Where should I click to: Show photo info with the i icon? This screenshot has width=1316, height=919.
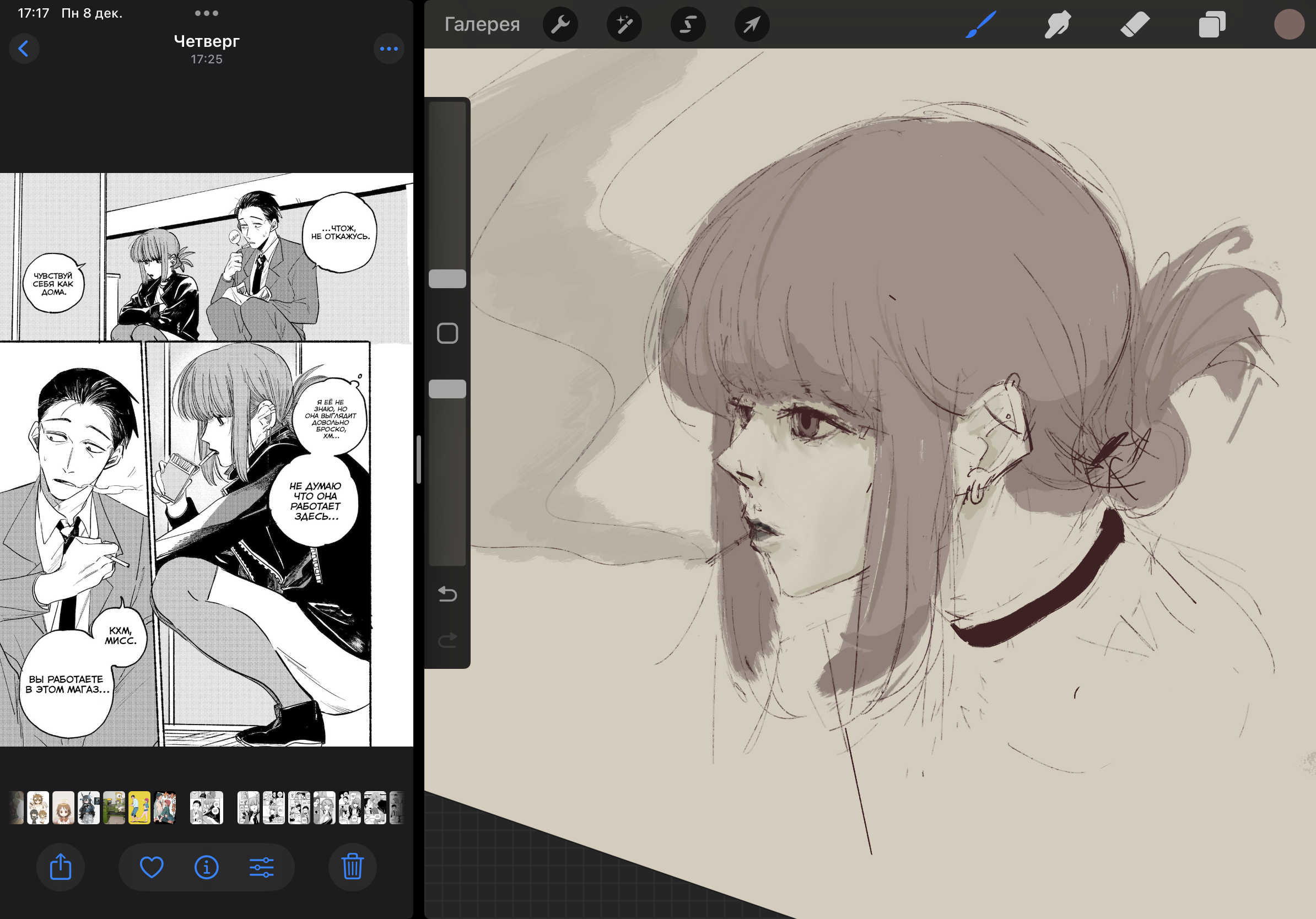tap(206, 867)
